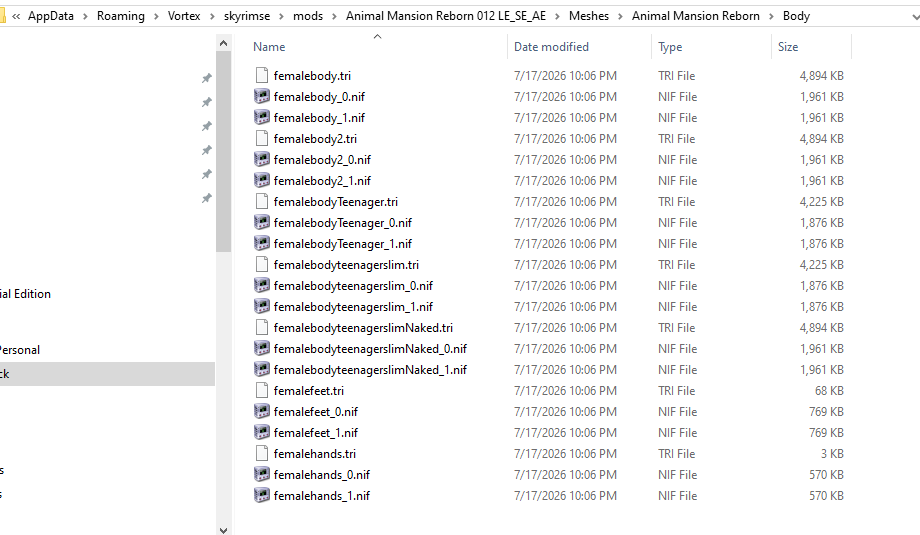
Task: Click the femalehands_0.nif file icon
Action: (262, 475)
